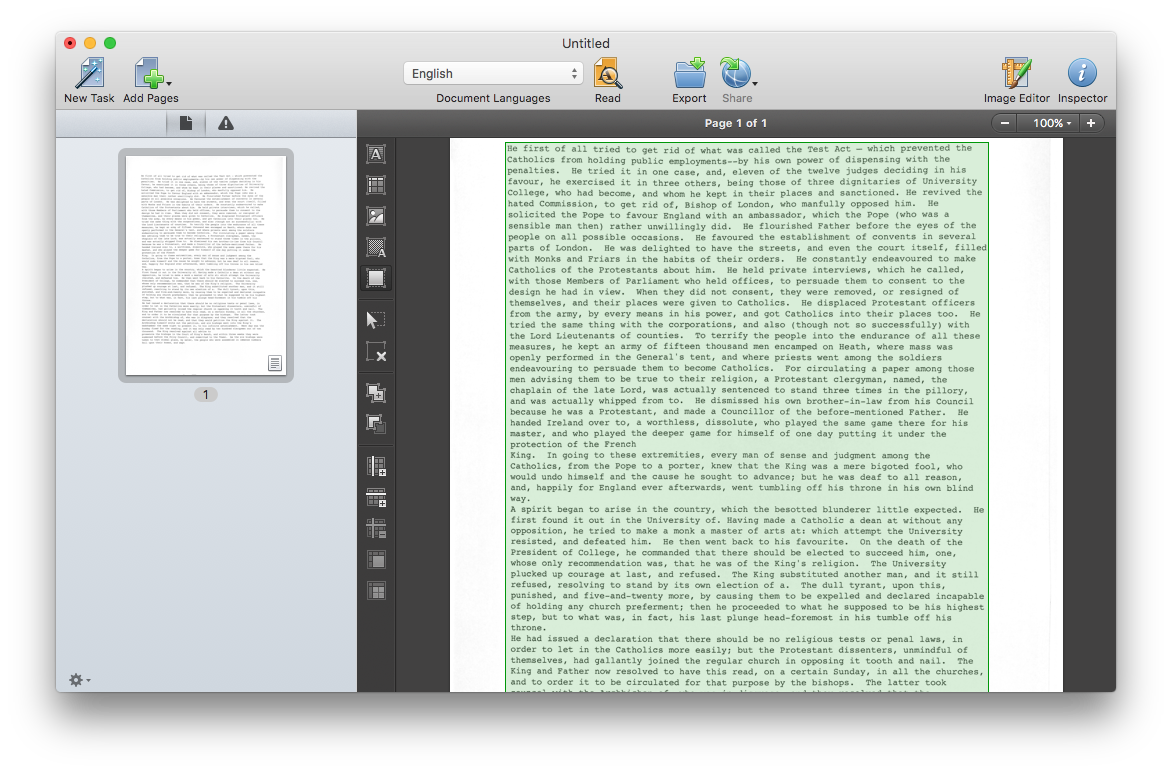Screen dimensions: 1172x772
Task: Open the English document language dropdown
Action: [x=493, y=73]
